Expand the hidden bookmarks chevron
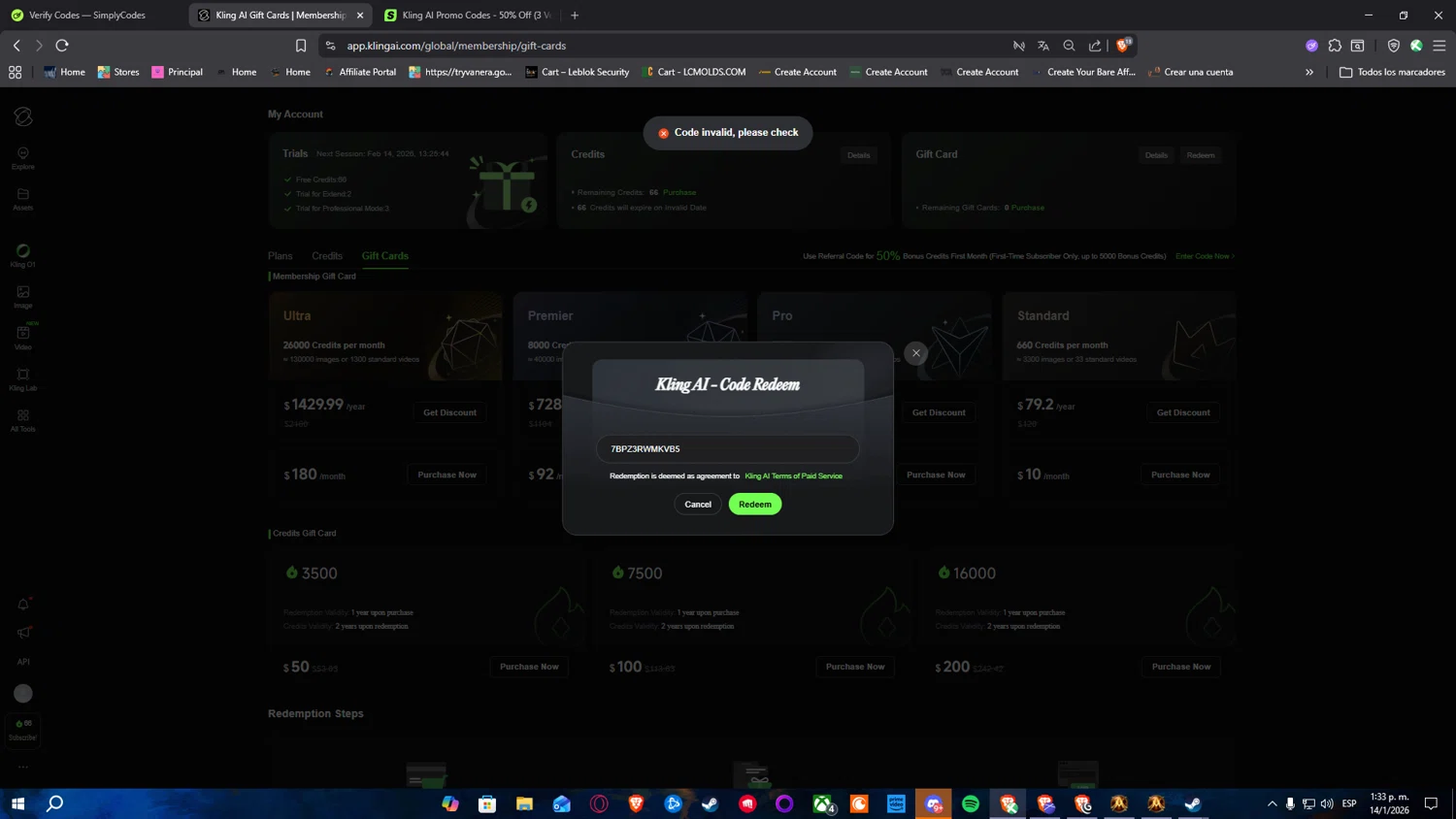Viewport: 1456px width, 819px height. tap(1309, 72)
